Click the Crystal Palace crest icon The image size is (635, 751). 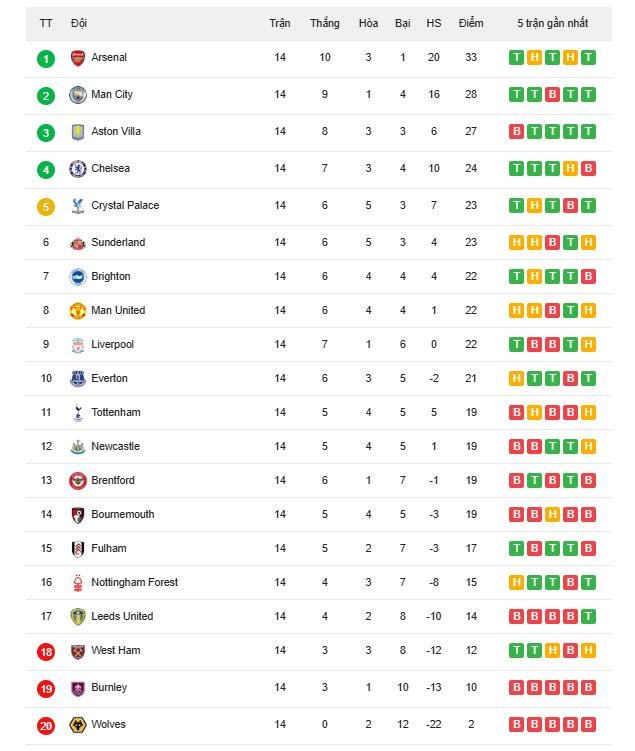78,206
